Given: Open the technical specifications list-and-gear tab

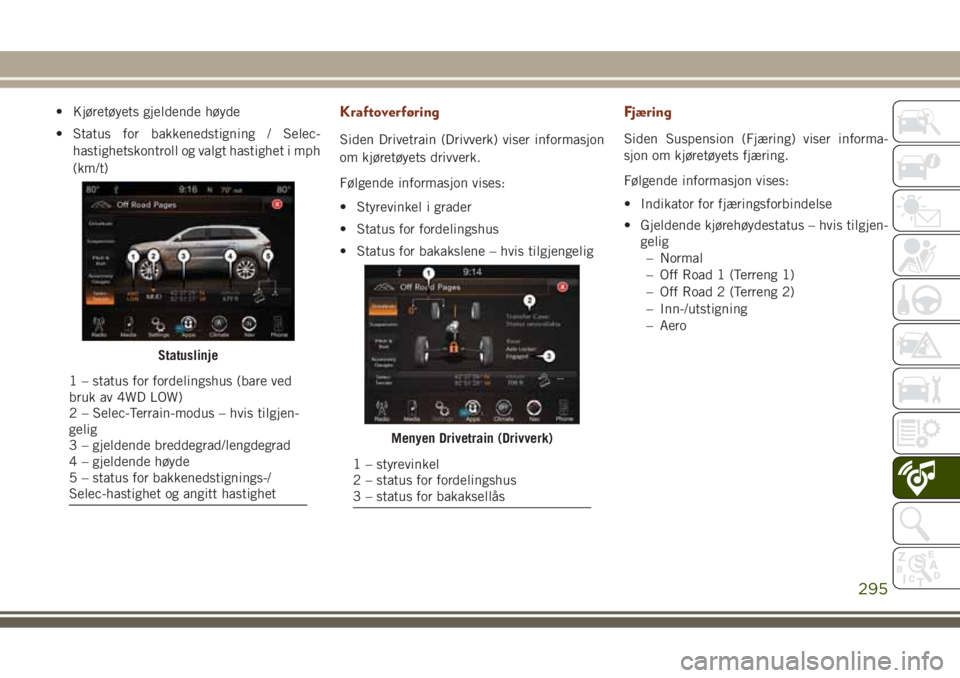Looking at the screenshot, I should (x=925, y=434).
